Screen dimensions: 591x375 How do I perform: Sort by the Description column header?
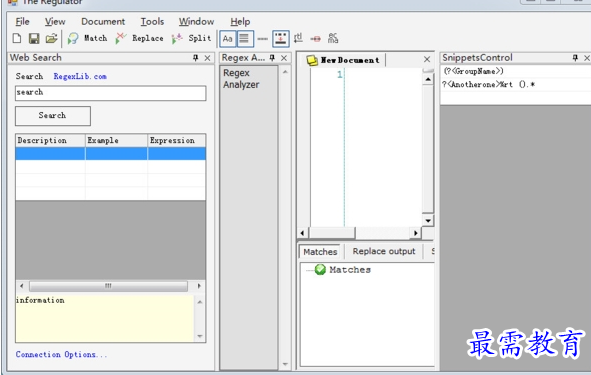click(x=50, y=140)
